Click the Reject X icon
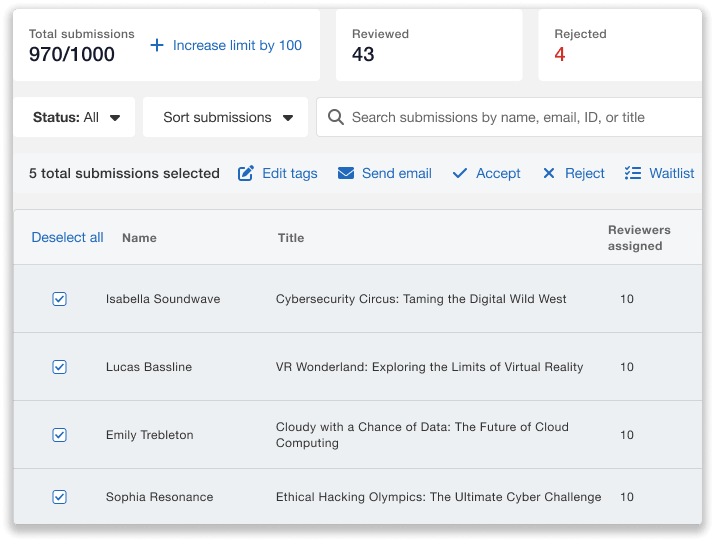Screen dimensions: 715x542 click(x=548, y=173)
